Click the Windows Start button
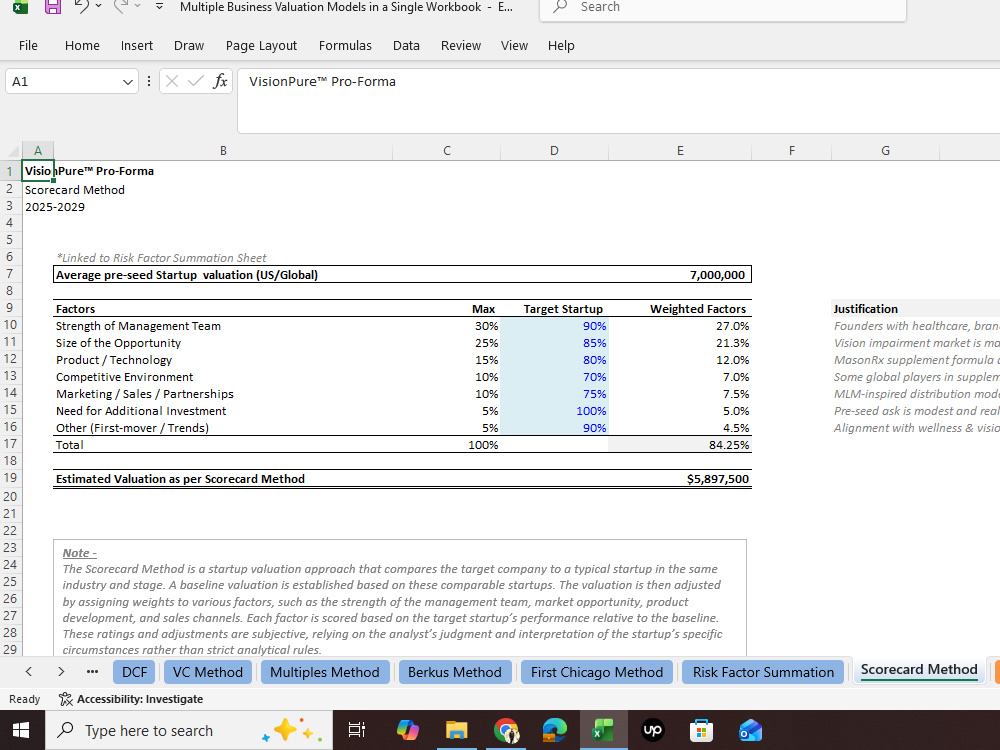 pos(21,730)
